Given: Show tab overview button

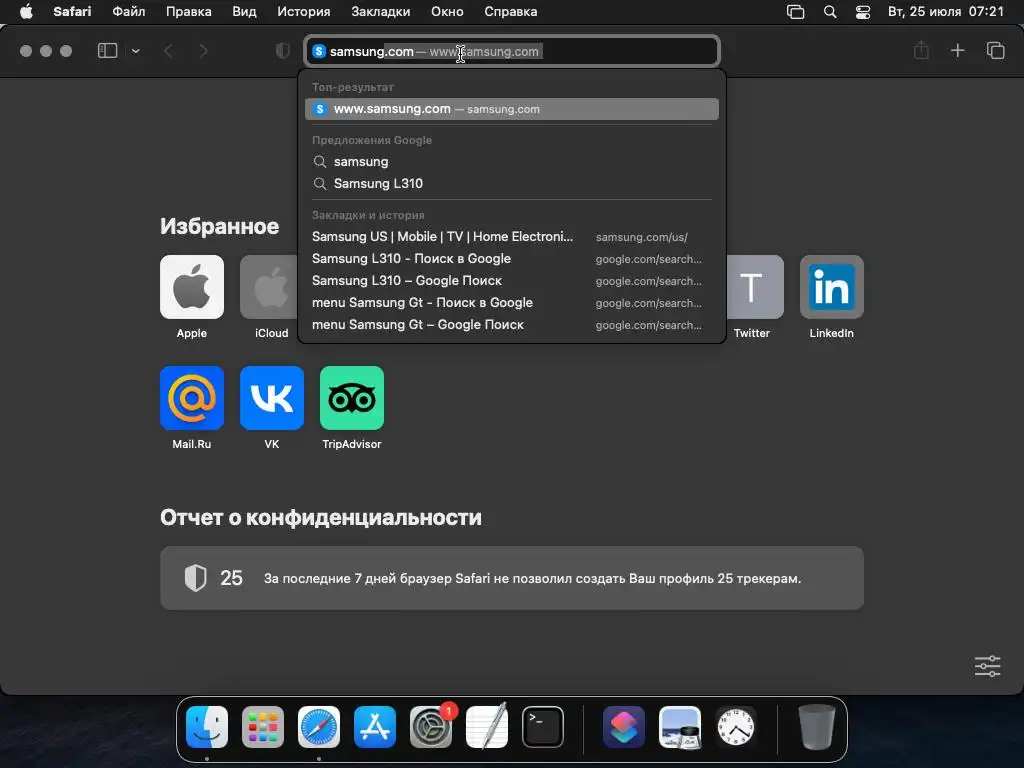Looking at the screenshot, I should pyautogui.click(x=995, y=50).
